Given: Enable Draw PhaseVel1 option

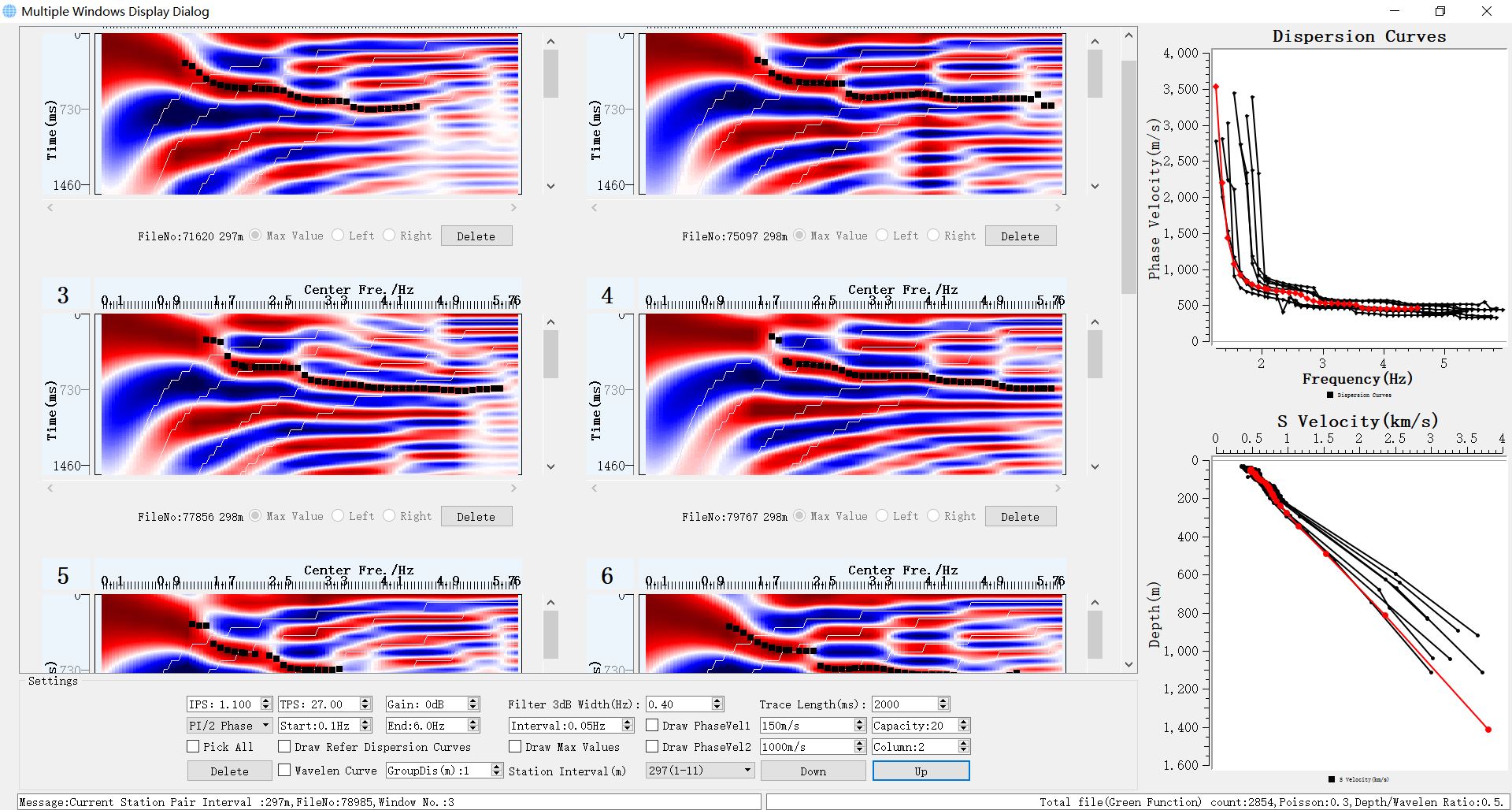Looking at the screenshot, I should [x=652, y=725].
